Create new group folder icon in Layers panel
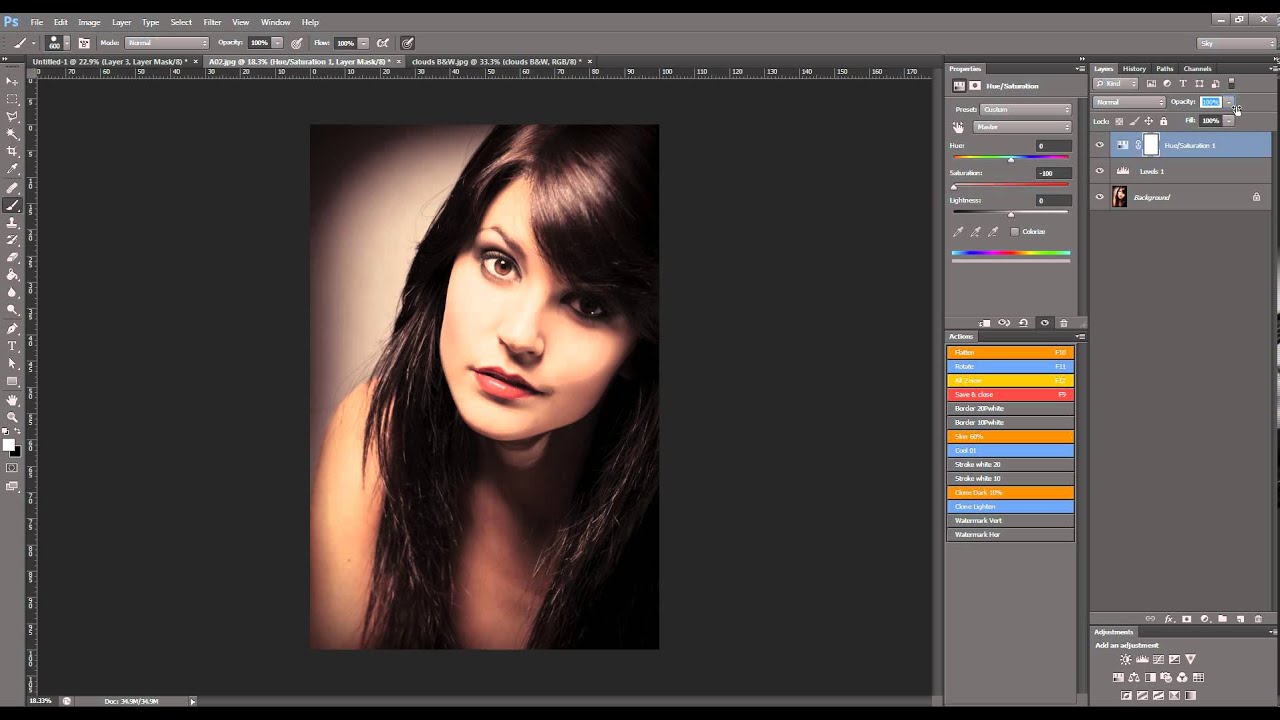 pyautogui.click(x=1222, y=619)
